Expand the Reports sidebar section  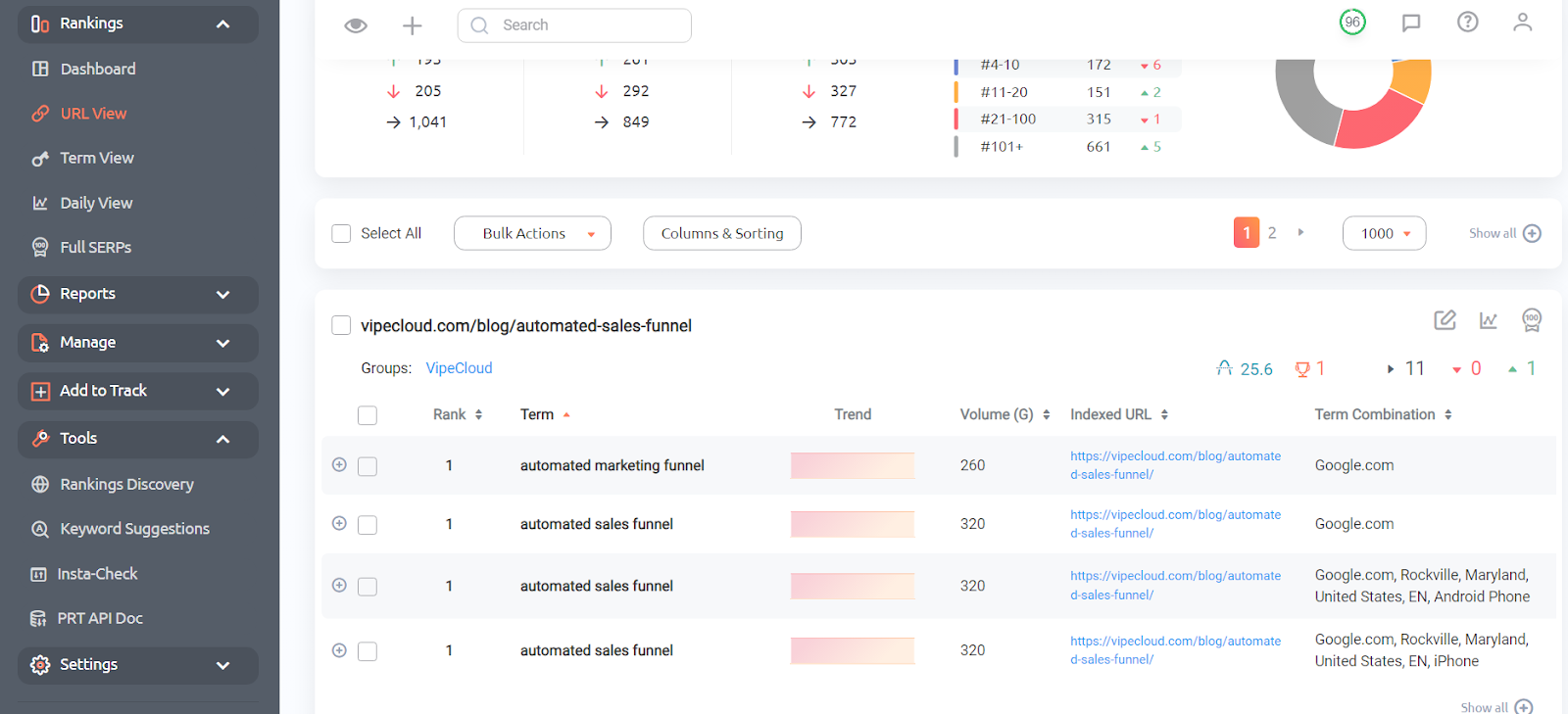[x=138, y=294]
